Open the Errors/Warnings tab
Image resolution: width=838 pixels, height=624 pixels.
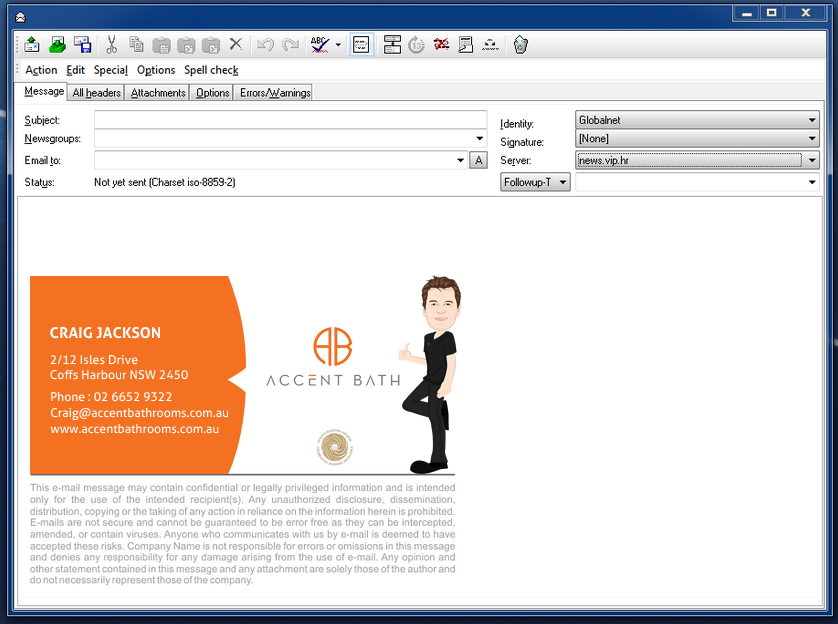tap(275, 93)
